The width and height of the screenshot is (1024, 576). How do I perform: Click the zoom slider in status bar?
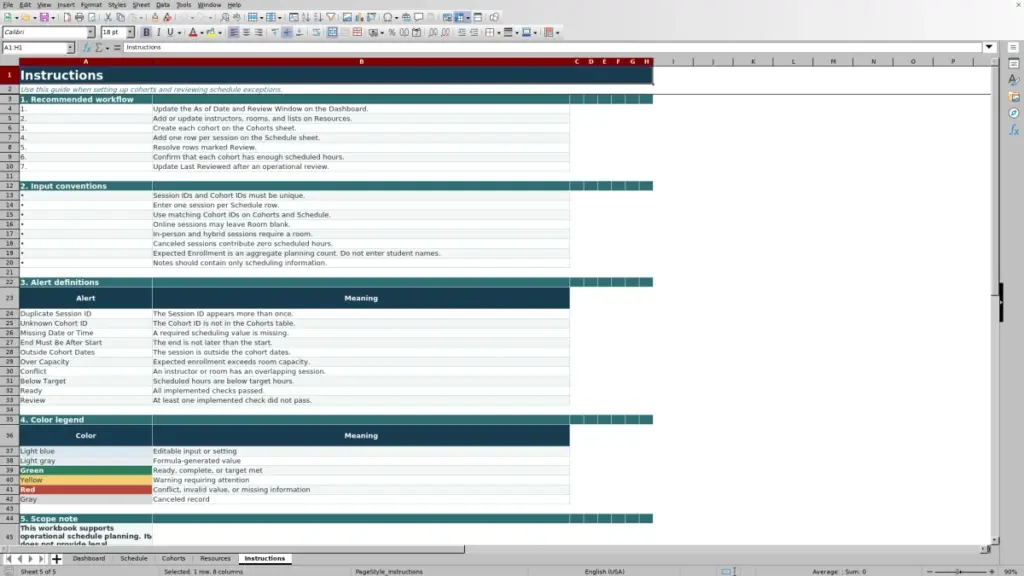[960, 571]
